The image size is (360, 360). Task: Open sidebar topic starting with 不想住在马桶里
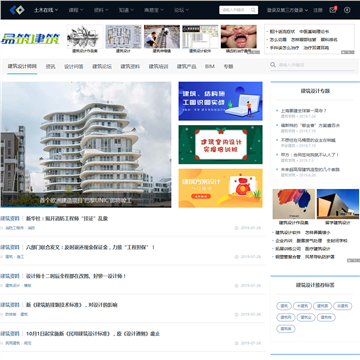[x=308, y=140]
